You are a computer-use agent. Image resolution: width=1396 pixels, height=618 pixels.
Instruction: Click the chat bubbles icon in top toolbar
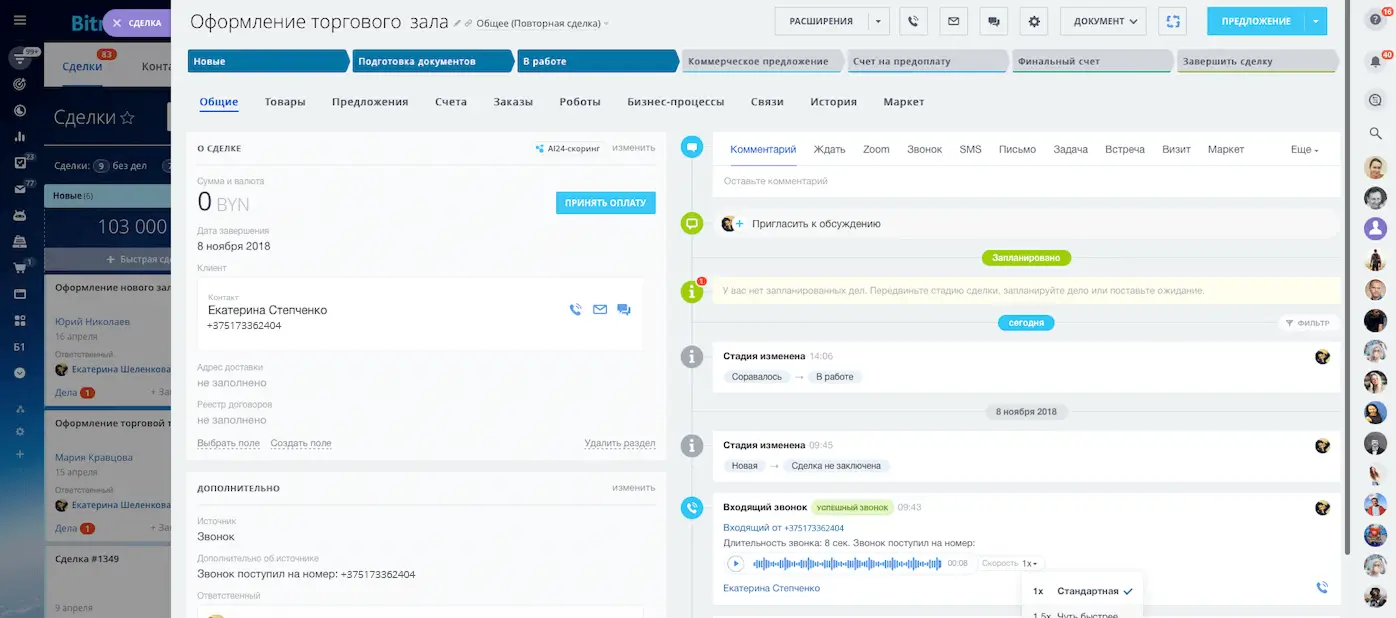pyautogui.click(x=994, y=21)
